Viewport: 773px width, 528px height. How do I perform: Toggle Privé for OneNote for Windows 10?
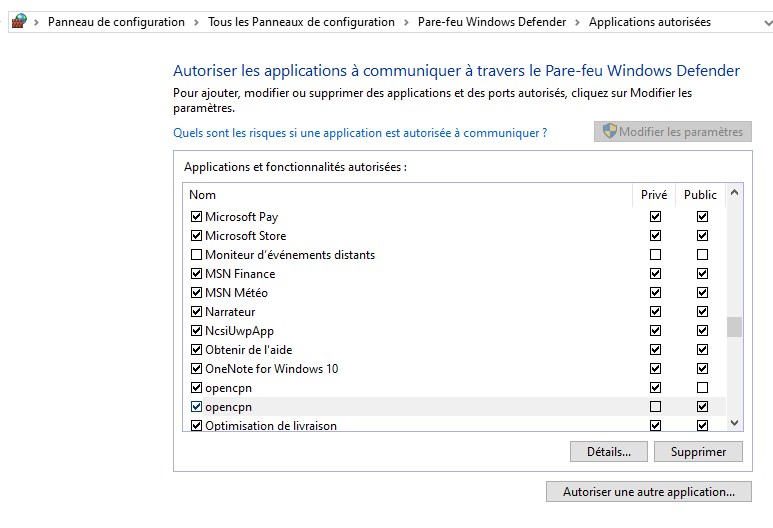coord(655,368)
